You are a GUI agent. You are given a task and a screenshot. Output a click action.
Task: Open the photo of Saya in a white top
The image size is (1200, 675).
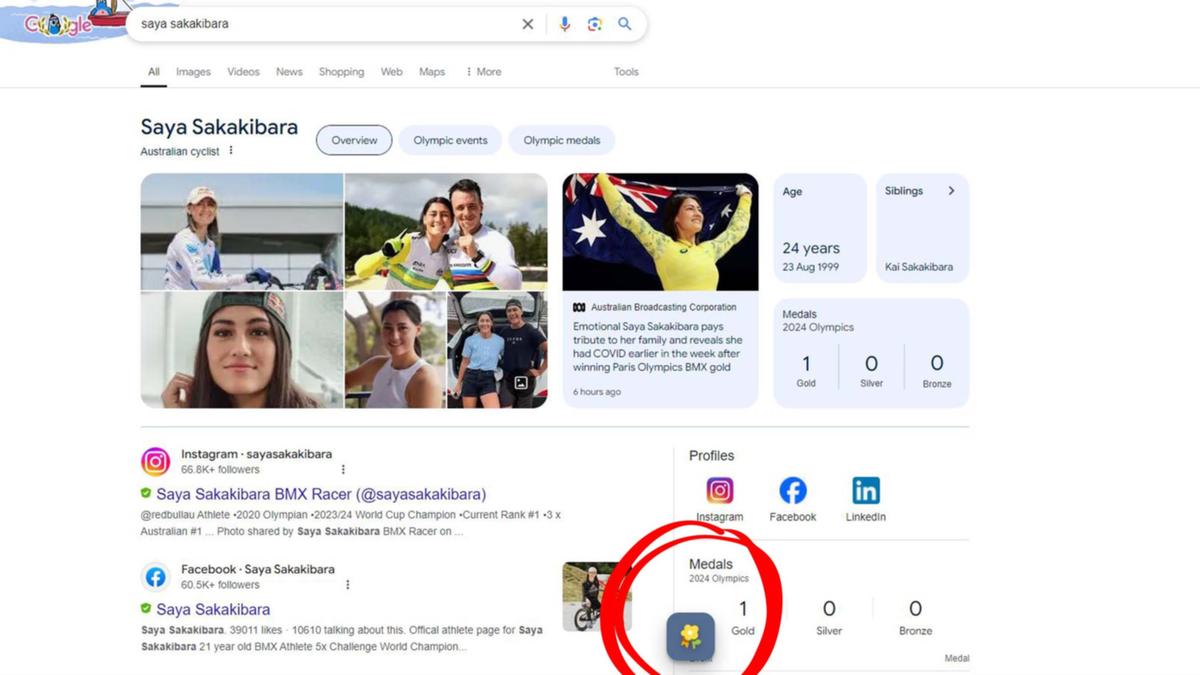[395, 350]
